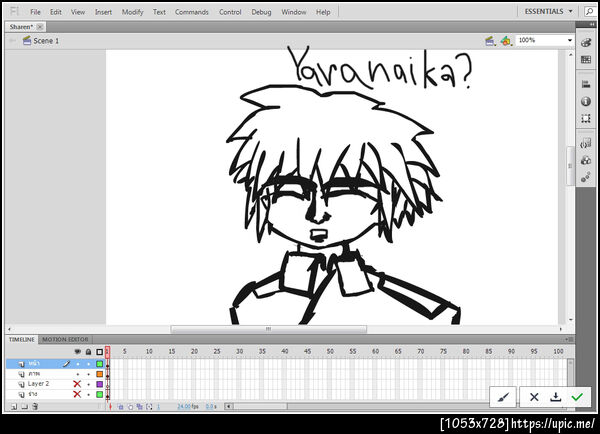Screen dimensions: 600x434
Task: Open the Color panel icon
Action: [x=586, y=42]
